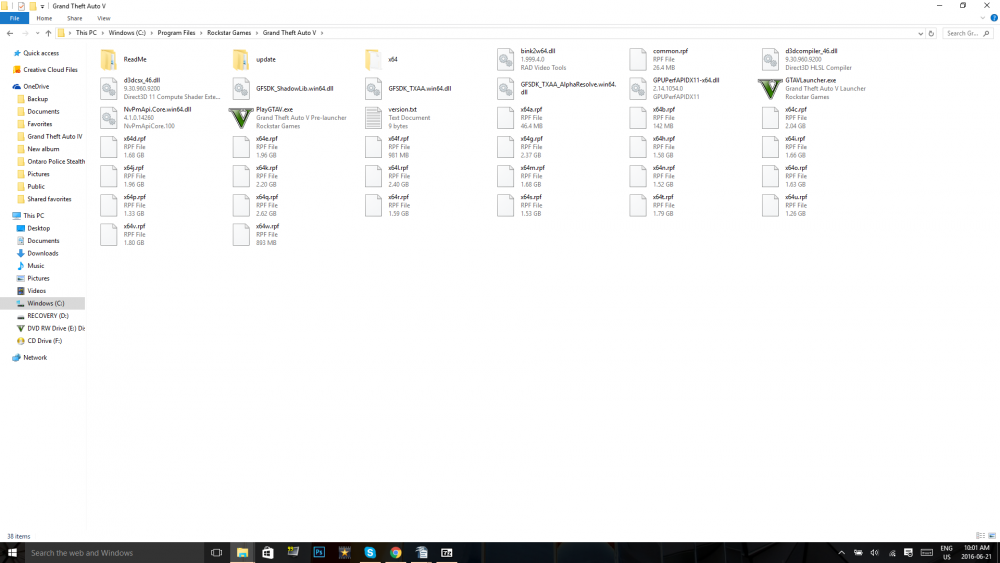The height and width of the screenshot is (563, 1000).
Task: Select Network in navigation pane
Action: 34,358
